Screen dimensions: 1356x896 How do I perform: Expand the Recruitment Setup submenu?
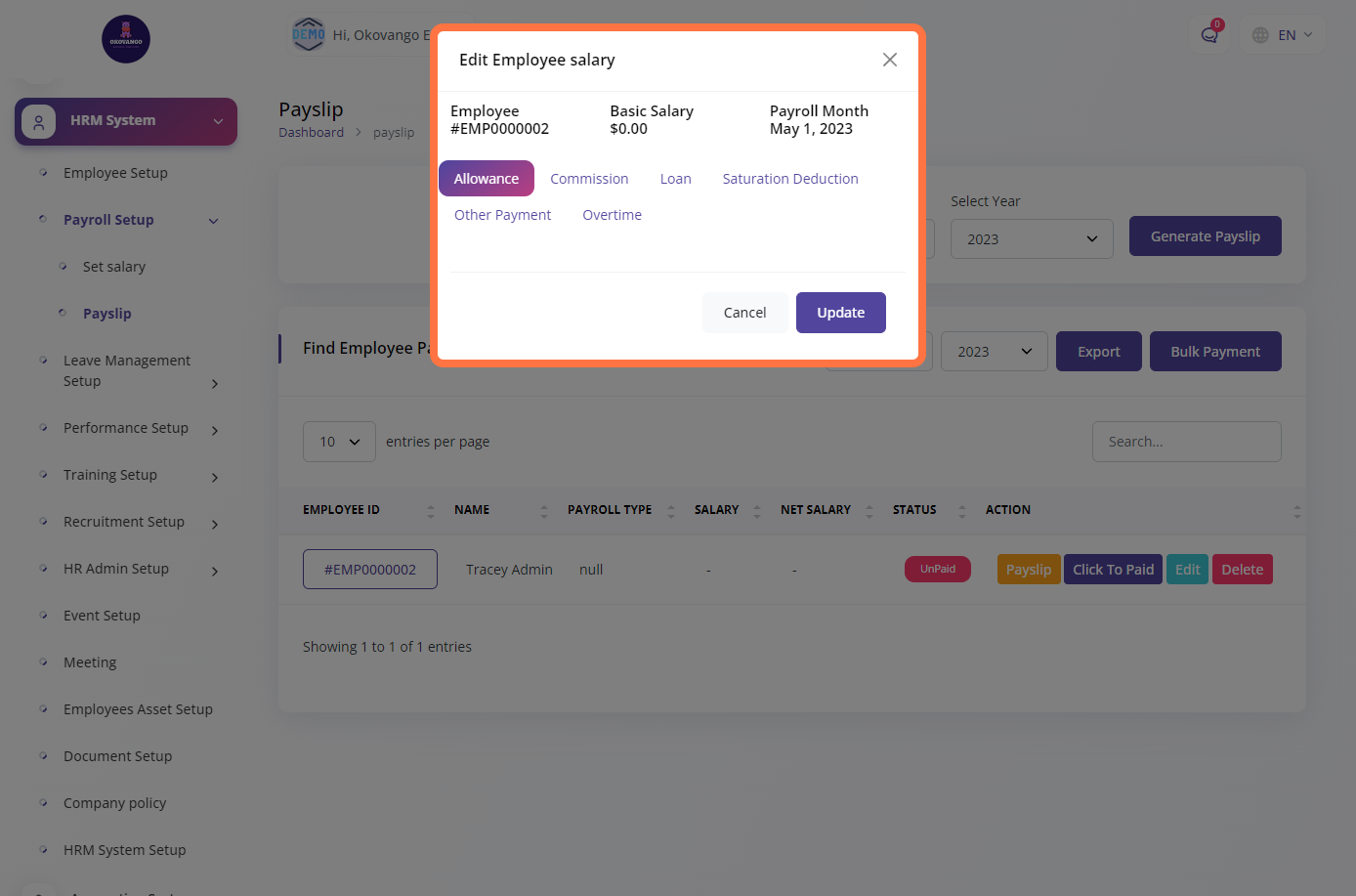[x=215, y=524]
